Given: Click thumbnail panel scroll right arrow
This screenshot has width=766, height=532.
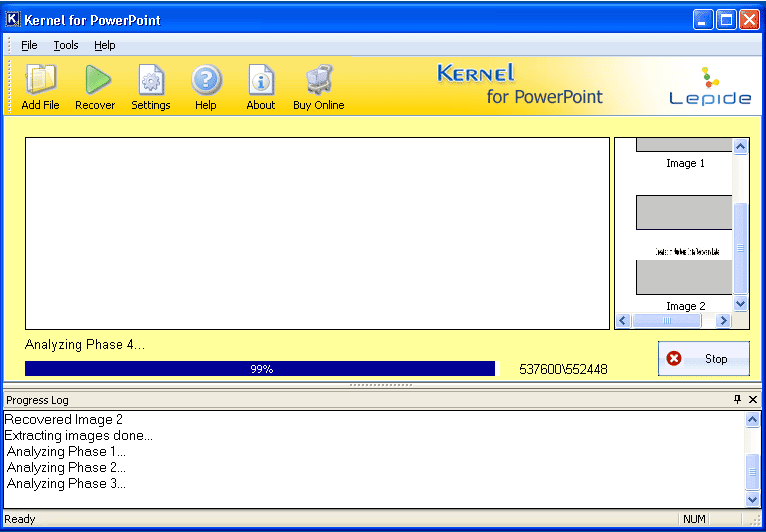Looking at the screenshot, I should coord(723,320).
